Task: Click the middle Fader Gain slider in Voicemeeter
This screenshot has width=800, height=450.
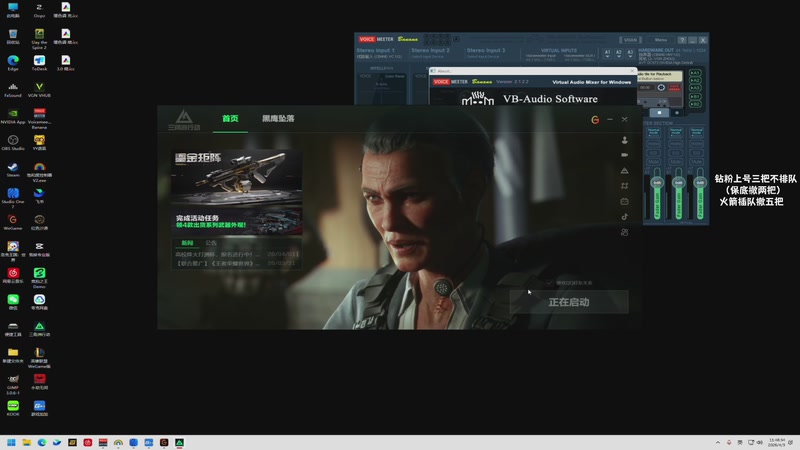Action: [x=679, y=194]
